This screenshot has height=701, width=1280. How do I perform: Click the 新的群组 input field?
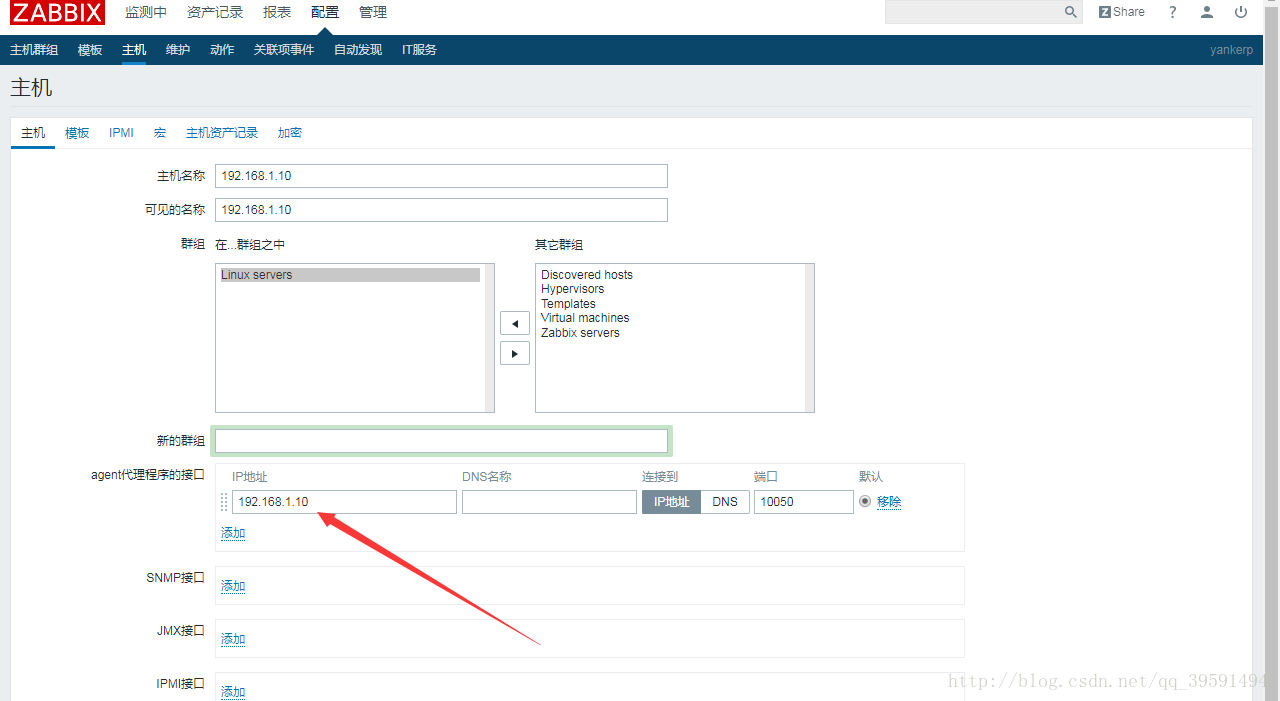pos(441,441)
